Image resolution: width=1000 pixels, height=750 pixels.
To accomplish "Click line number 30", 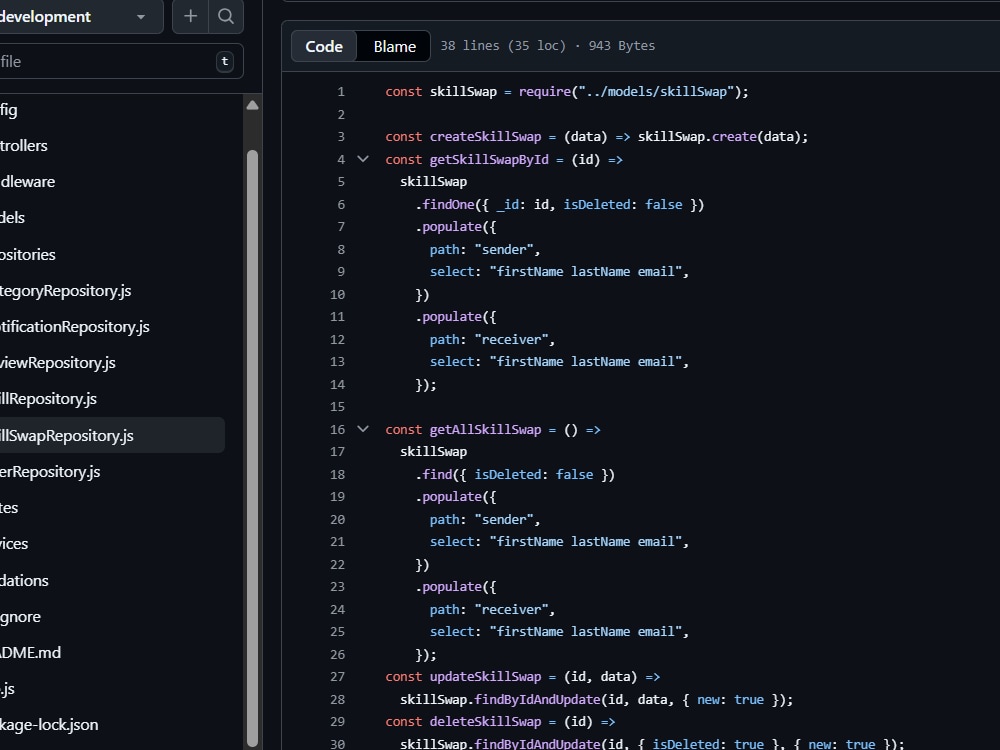I will click(x=337, y=744).
